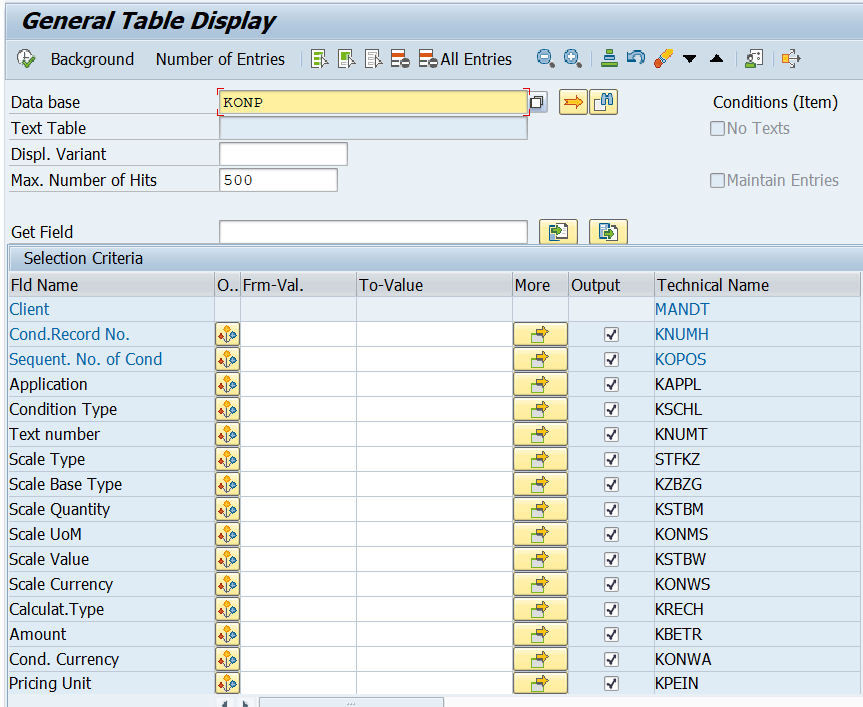The width and height of the screenshot is (863, 707).
Task: Click the Technical Name column header
Action: coord(757,285)
